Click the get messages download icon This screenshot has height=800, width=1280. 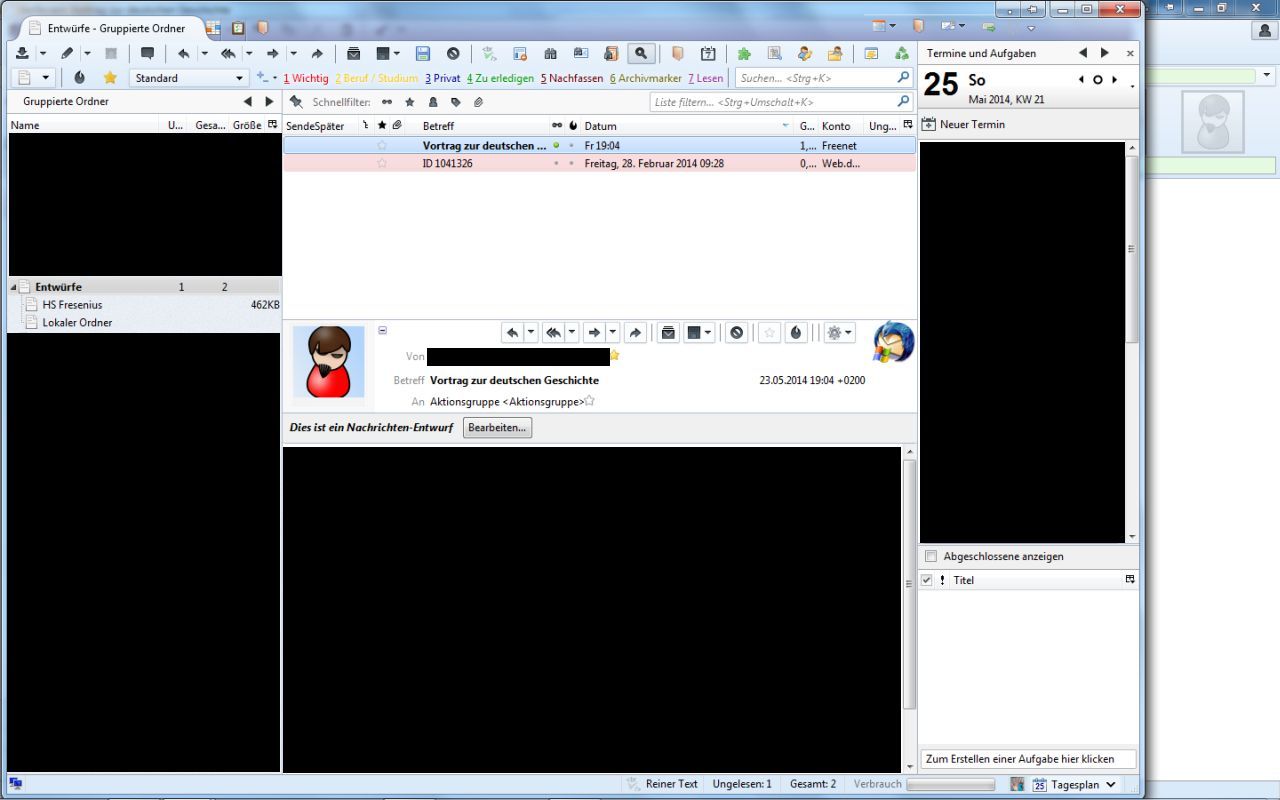22,54
